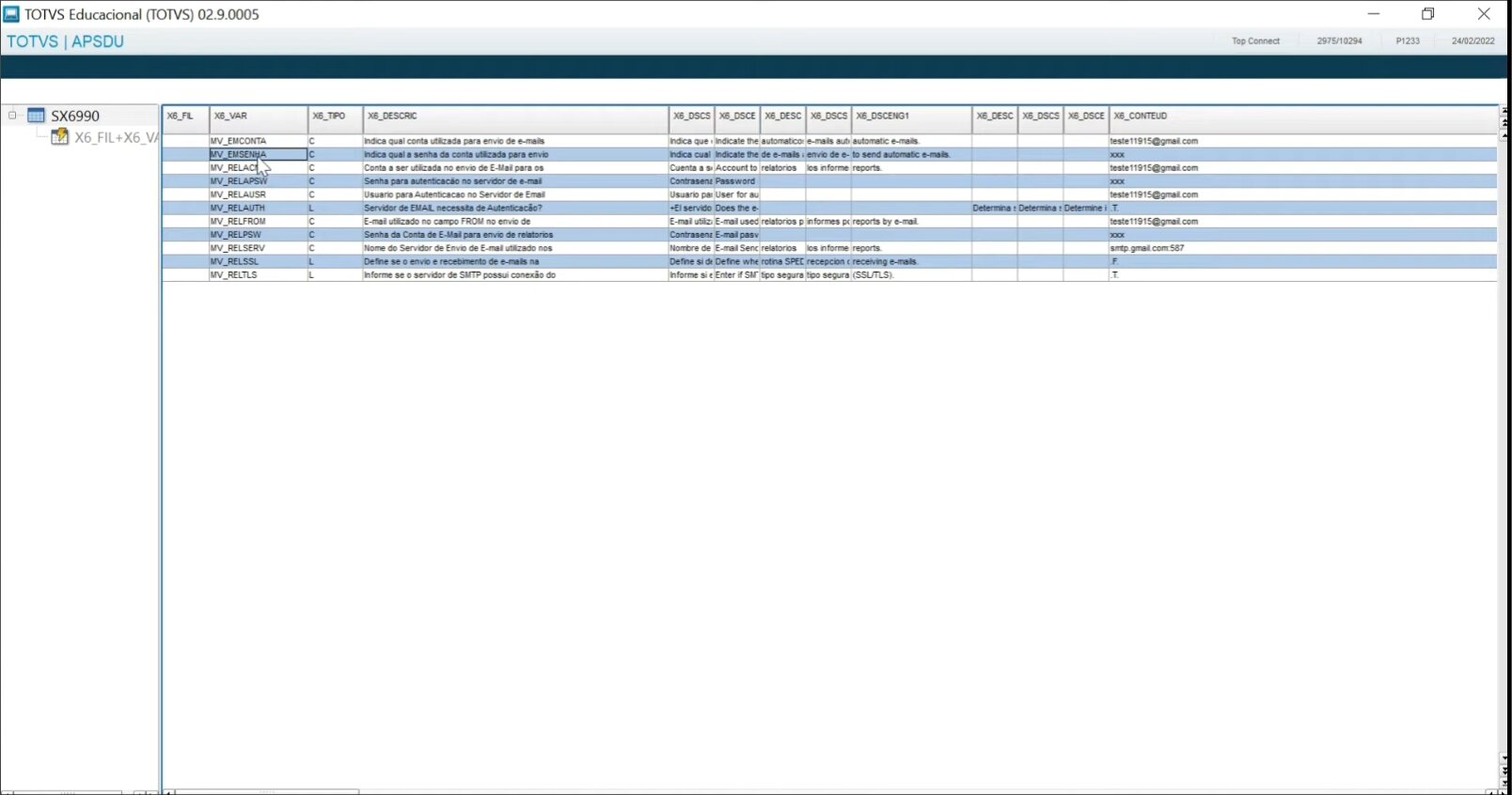Select the MV_EMCONTA parameter cell
1512x795 pixels.
(239, 141)
